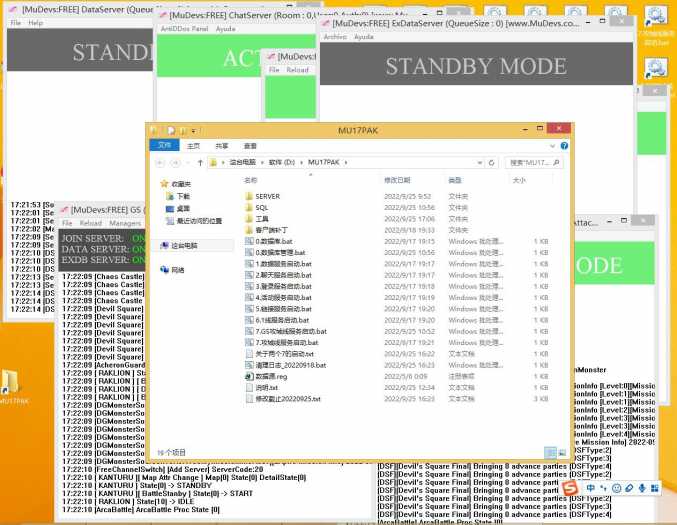Toggle Chinese/English mode 中 in IME bar
Screen dimensions: 677x525
(x=591, y=488)
